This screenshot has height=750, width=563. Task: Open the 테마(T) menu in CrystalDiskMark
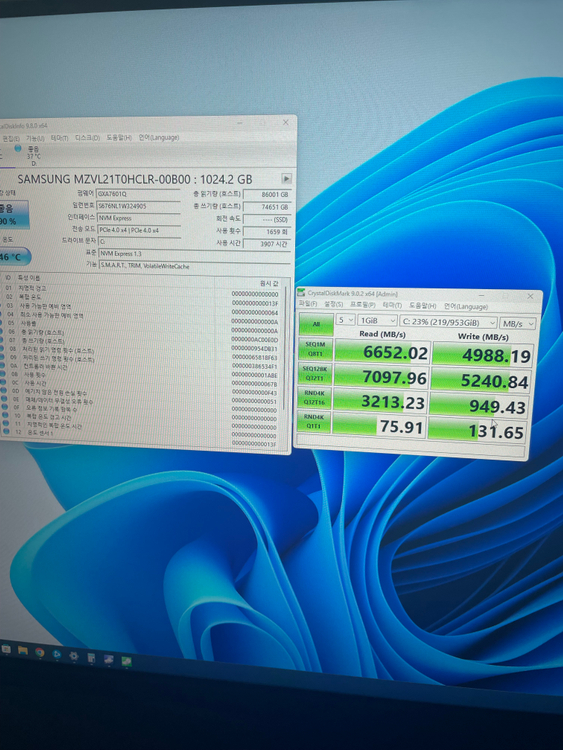coord(392,305)
